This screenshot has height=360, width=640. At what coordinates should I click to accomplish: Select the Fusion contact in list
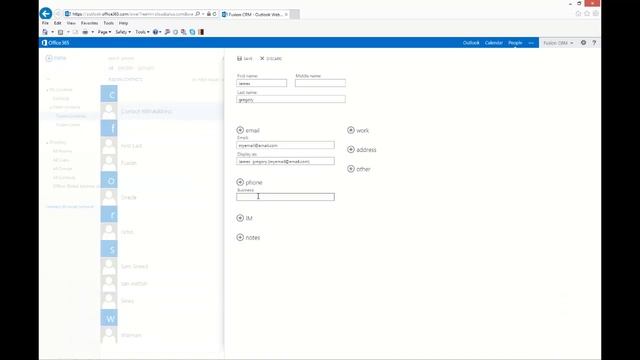[x=162, y=163]
